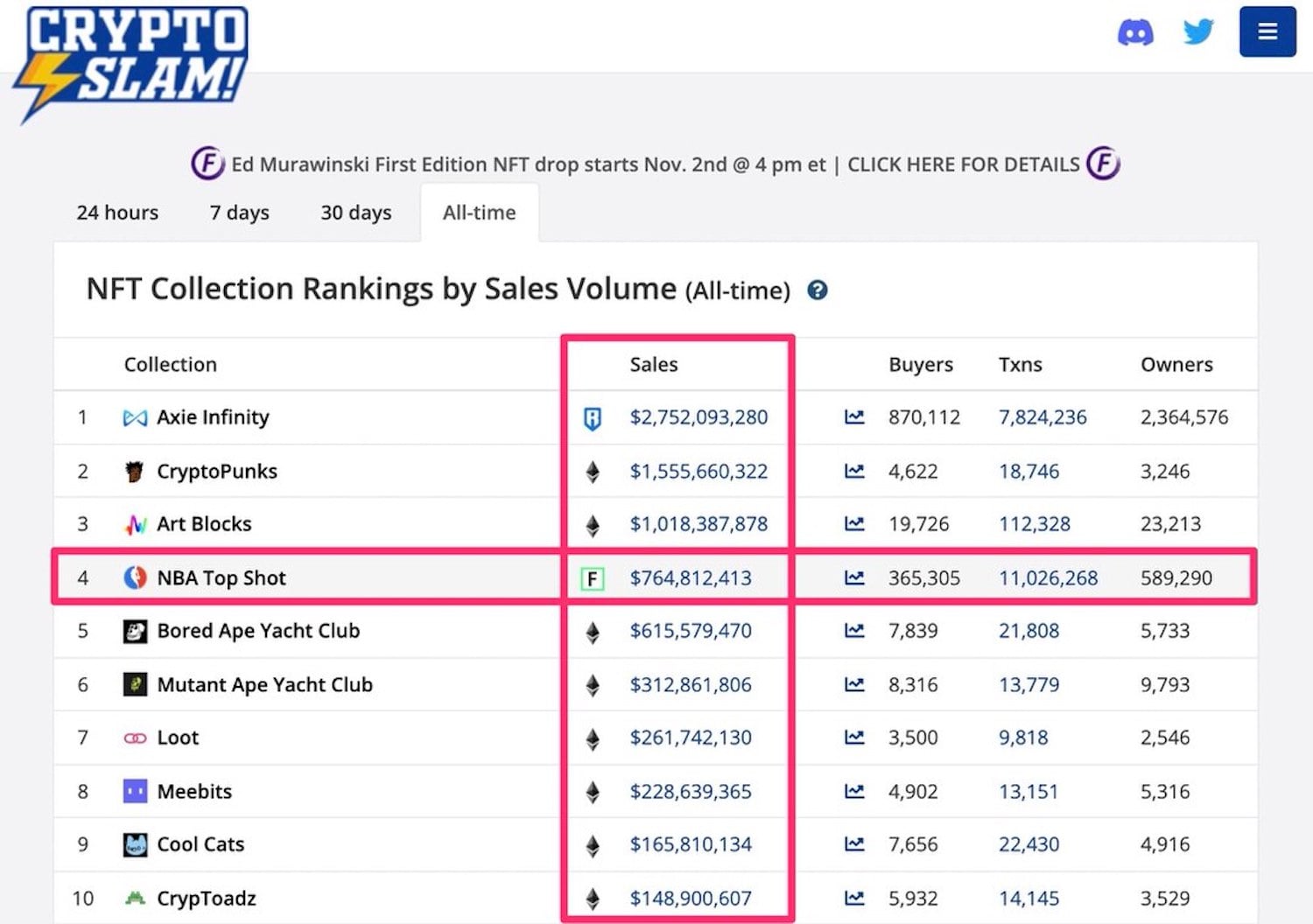Click the CryptoSlam logo
The width and height of the screenshot is (1313, 924).
point(130,63)
